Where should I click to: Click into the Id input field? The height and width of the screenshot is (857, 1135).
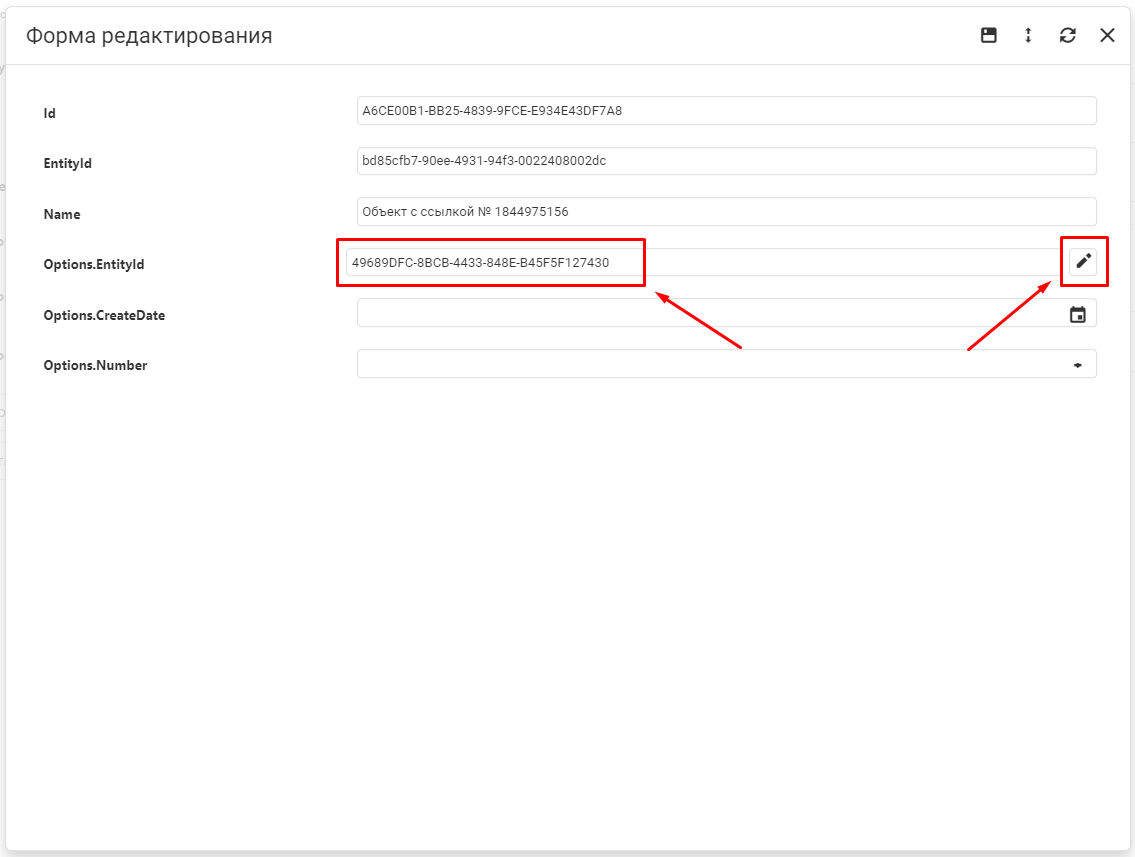(725, 111)
